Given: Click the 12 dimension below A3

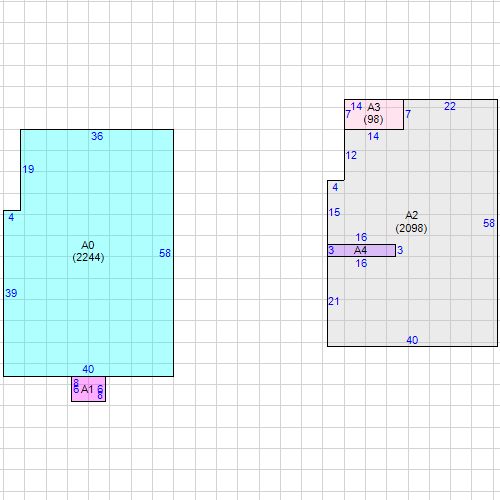Looking at the screenshot, I should click(x=351, y=155).
